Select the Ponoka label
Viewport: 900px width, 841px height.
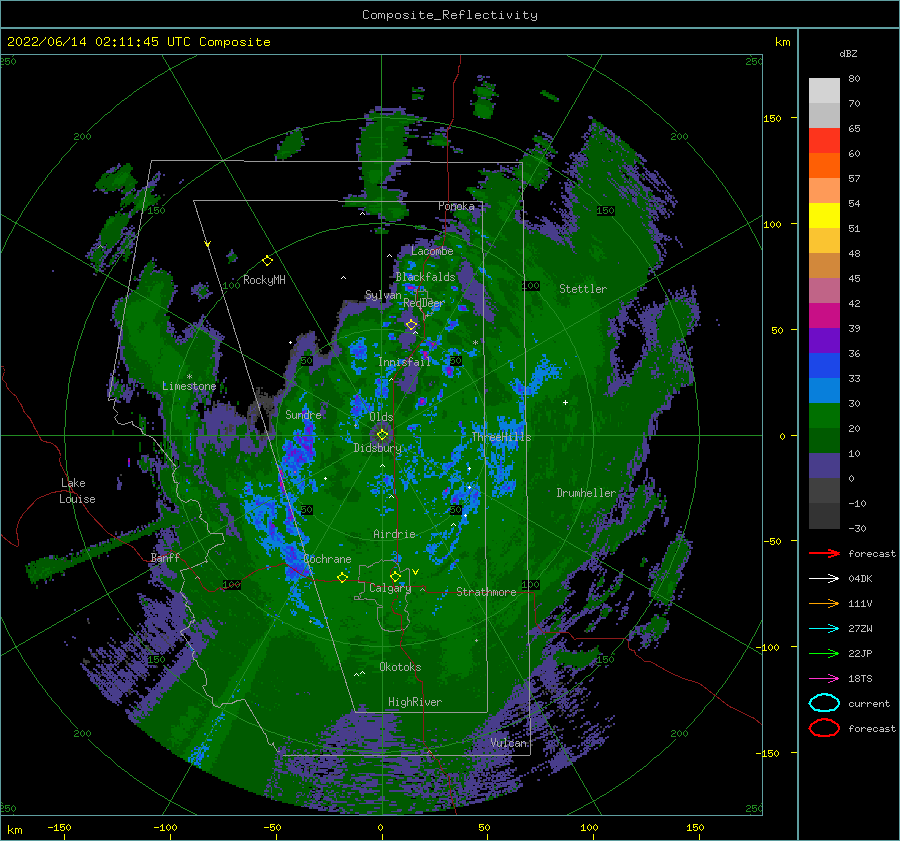click(x=456, y=206)
